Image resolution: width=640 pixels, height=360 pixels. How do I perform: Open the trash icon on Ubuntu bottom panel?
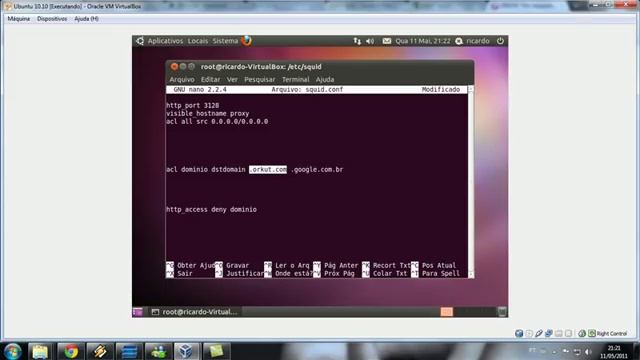(502, 312)
